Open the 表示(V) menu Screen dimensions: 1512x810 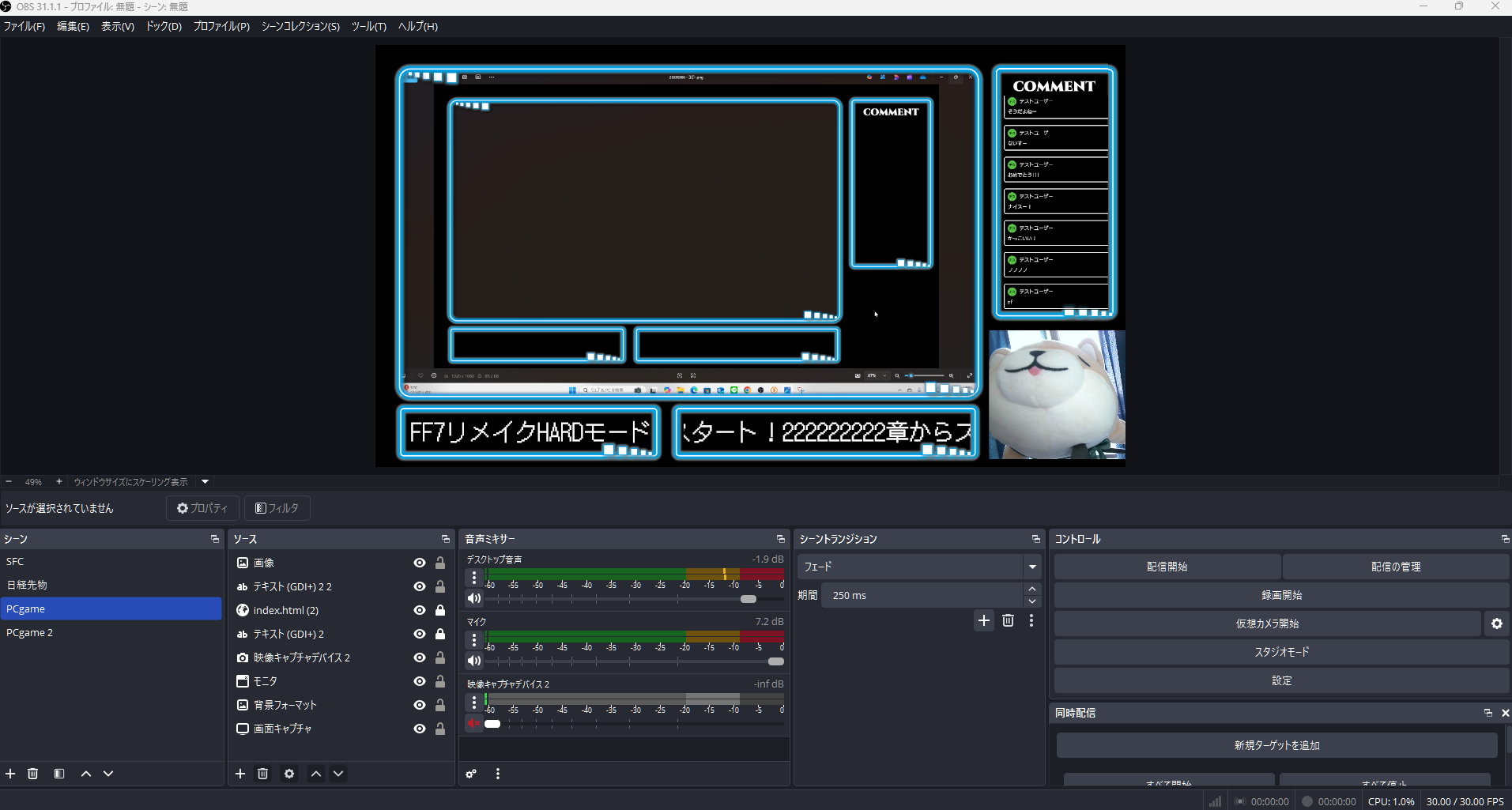click(118, 26)
